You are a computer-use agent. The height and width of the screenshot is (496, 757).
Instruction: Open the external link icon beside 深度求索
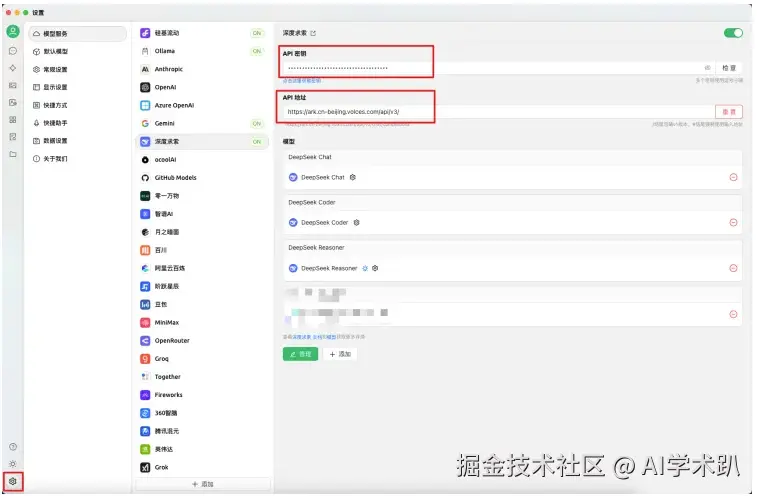click(313, 33)
